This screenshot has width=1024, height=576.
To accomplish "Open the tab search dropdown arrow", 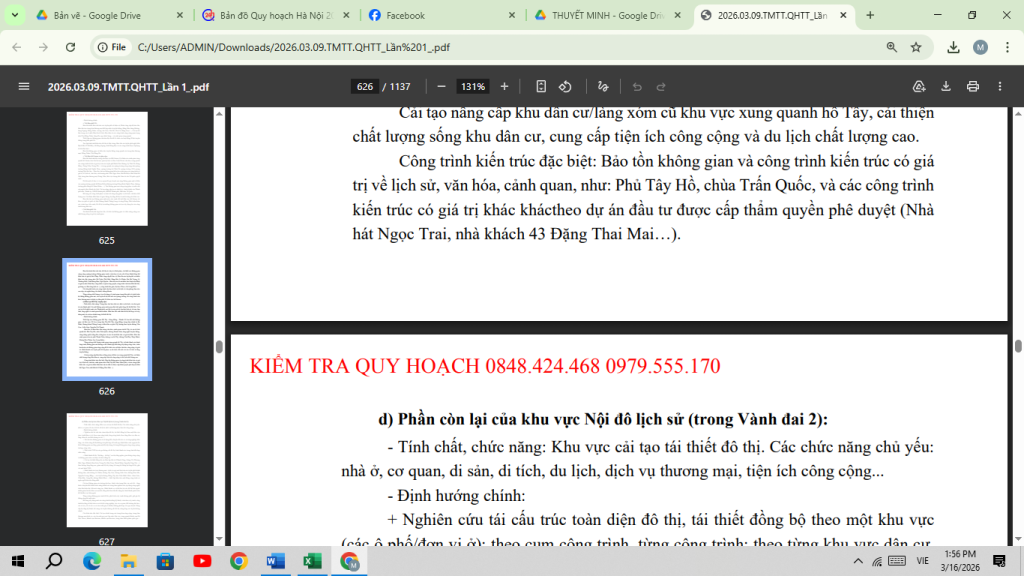I will pos(14,15).
